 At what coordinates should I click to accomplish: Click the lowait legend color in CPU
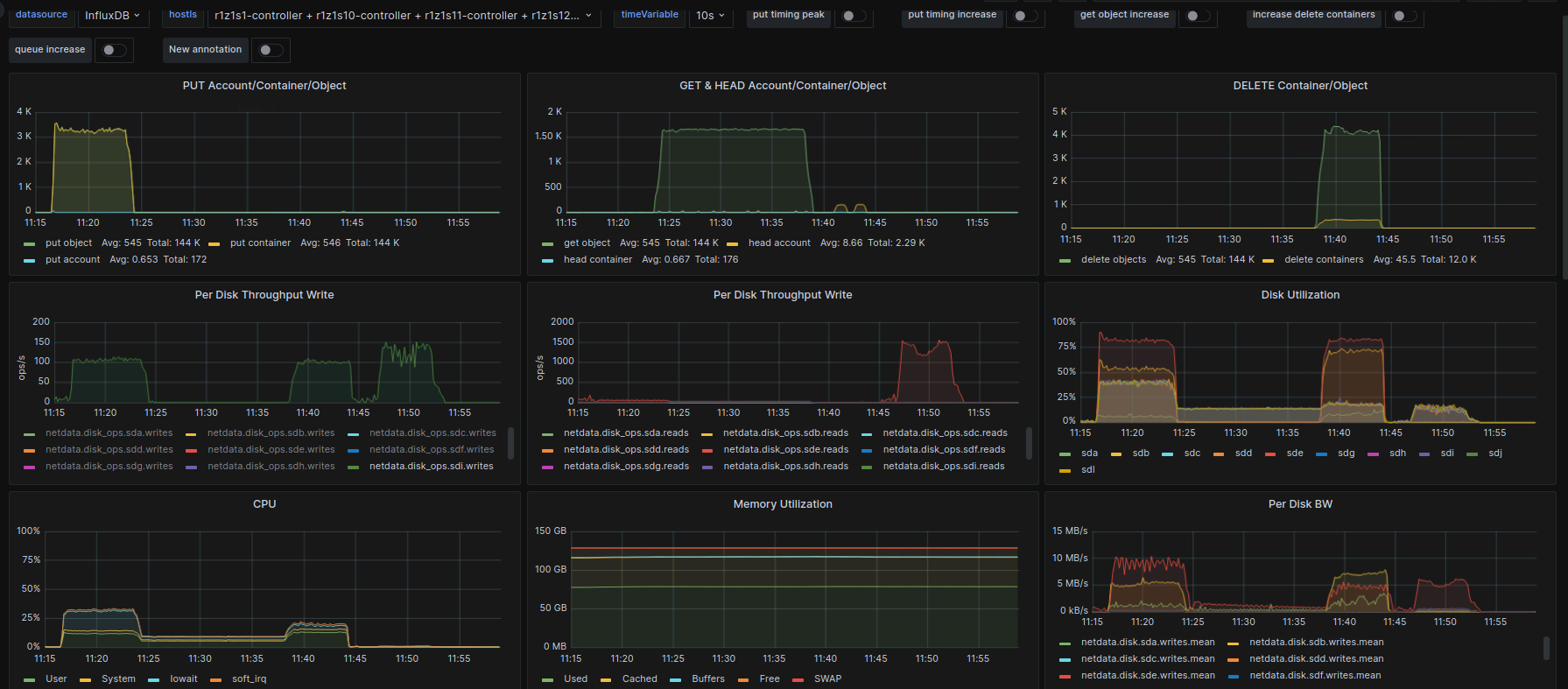(153, 680)
